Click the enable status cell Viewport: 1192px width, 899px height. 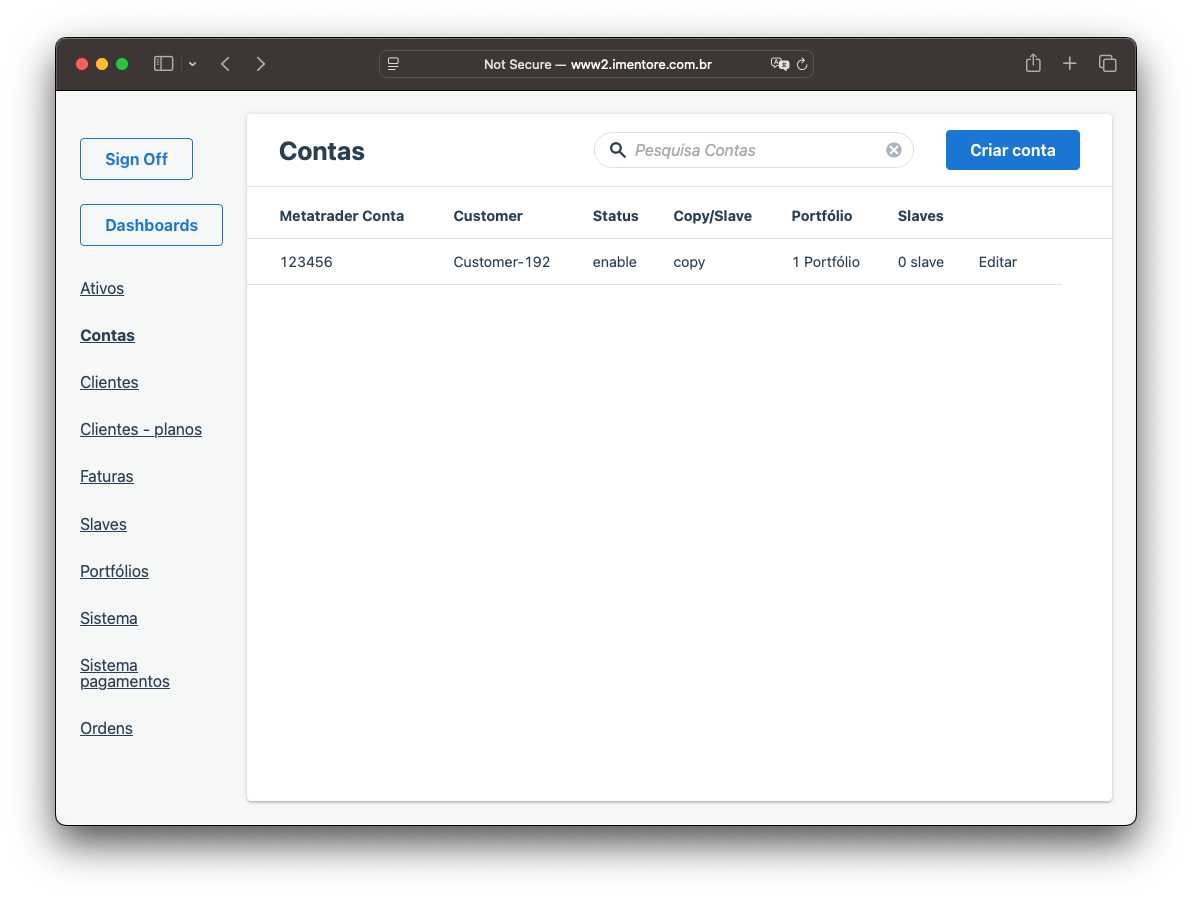(x=614, y=262)
